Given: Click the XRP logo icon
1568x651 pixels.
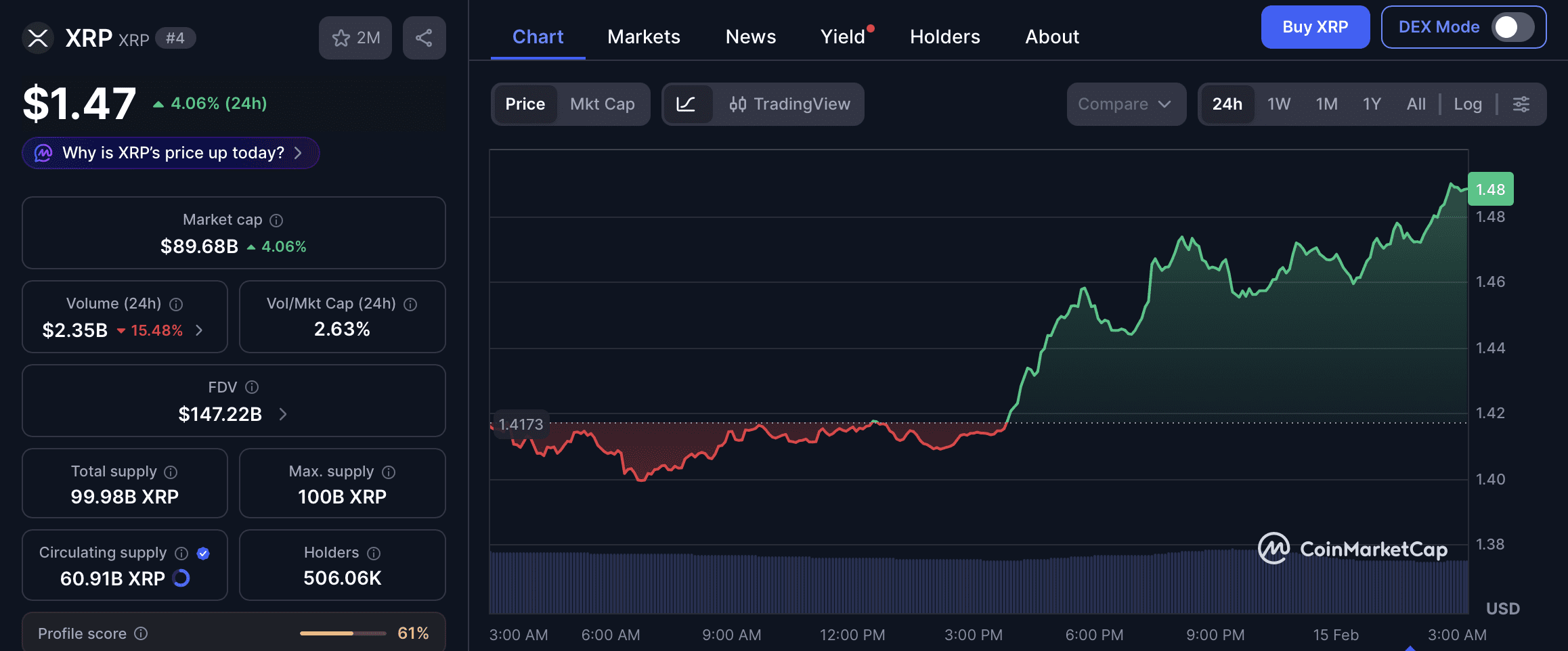Looking at the screenshot, I should click(38, 38).
